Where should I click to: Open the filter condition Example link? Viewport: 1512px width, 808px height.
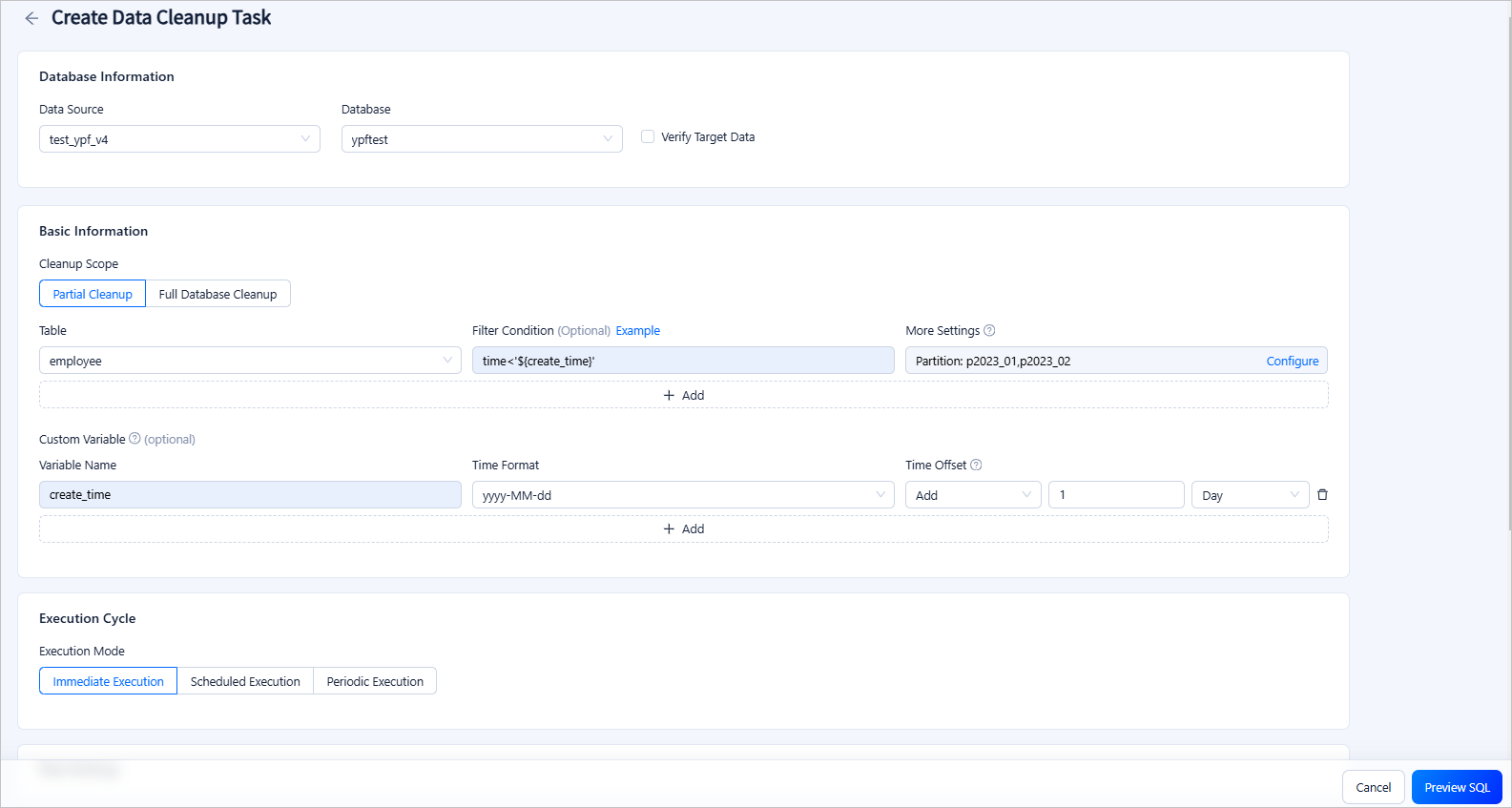(x=637, y=331)
